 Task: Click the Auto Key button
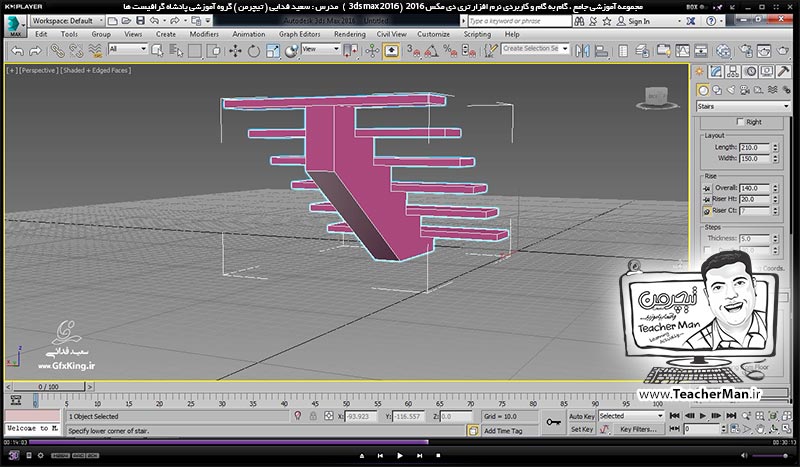click(582, 416)
